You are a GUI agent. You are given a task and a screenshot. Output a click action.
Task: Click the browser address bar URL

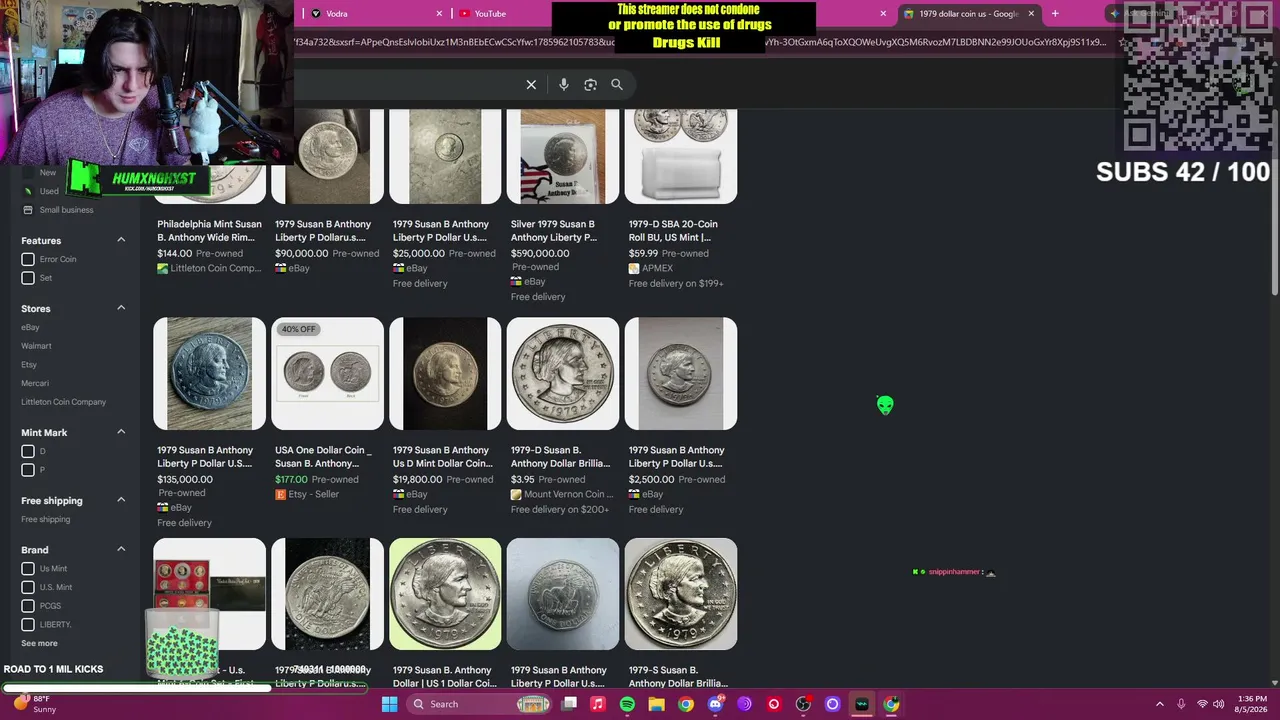700,42
